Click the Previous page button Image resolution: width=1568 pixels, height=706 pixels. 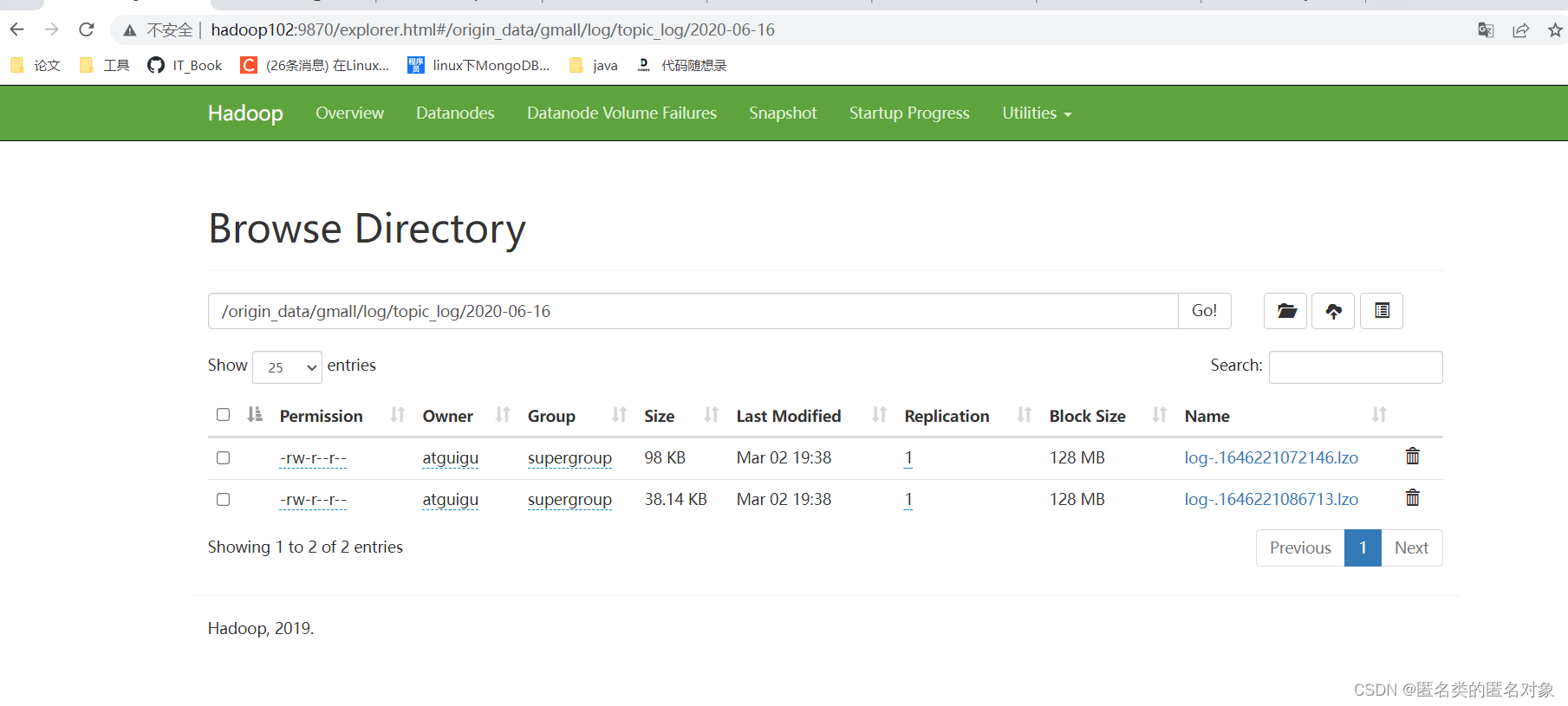coord(1300,547)
